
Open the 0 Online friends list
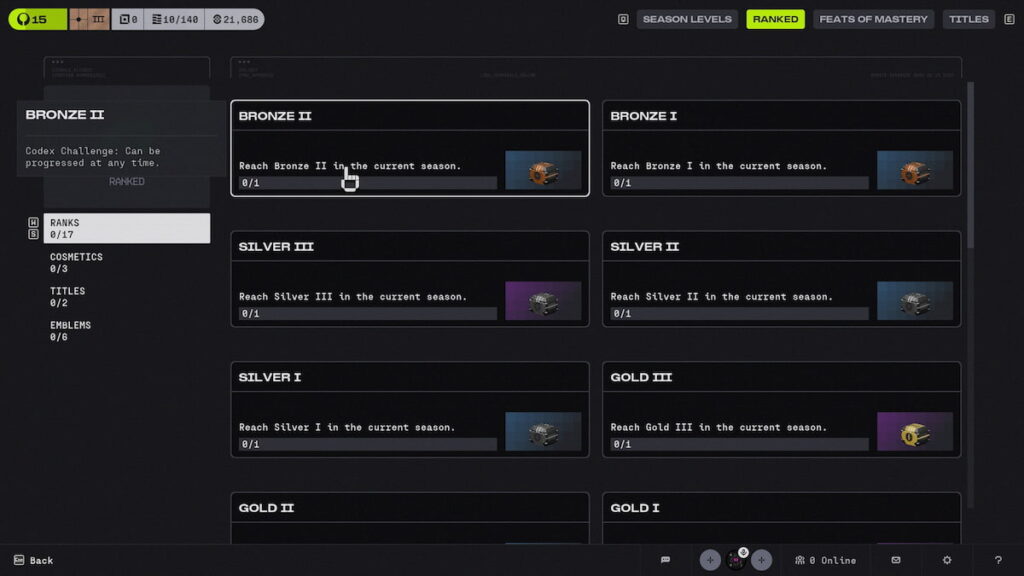pyautogui.click(x=825, y=560)
